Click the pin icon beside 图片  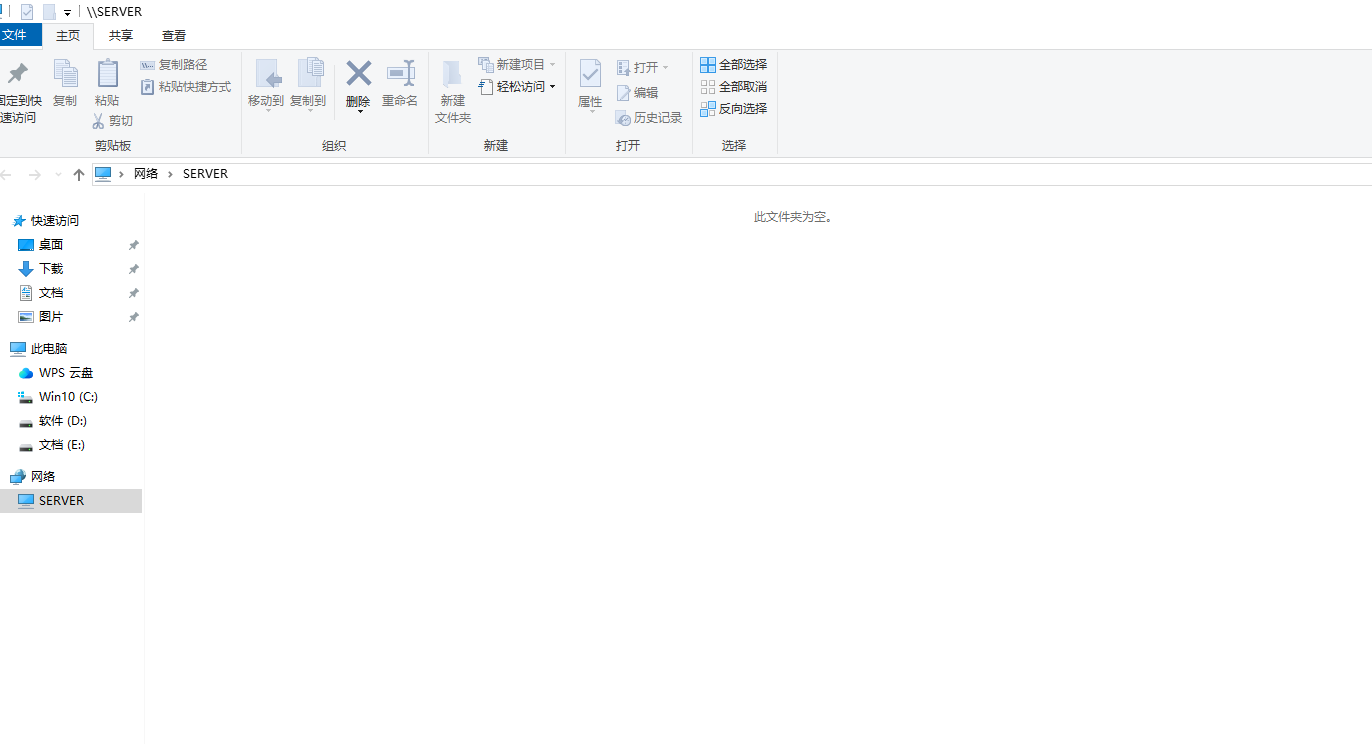(133, 317)
